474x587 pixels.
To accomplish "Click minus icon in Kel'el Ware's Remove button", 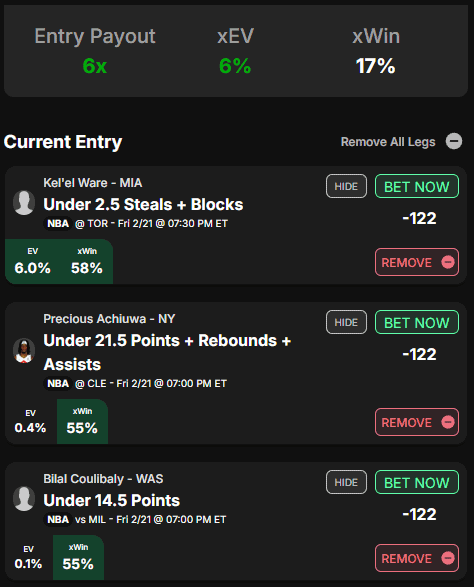I will pyautogui.click(x=448, y=262).
